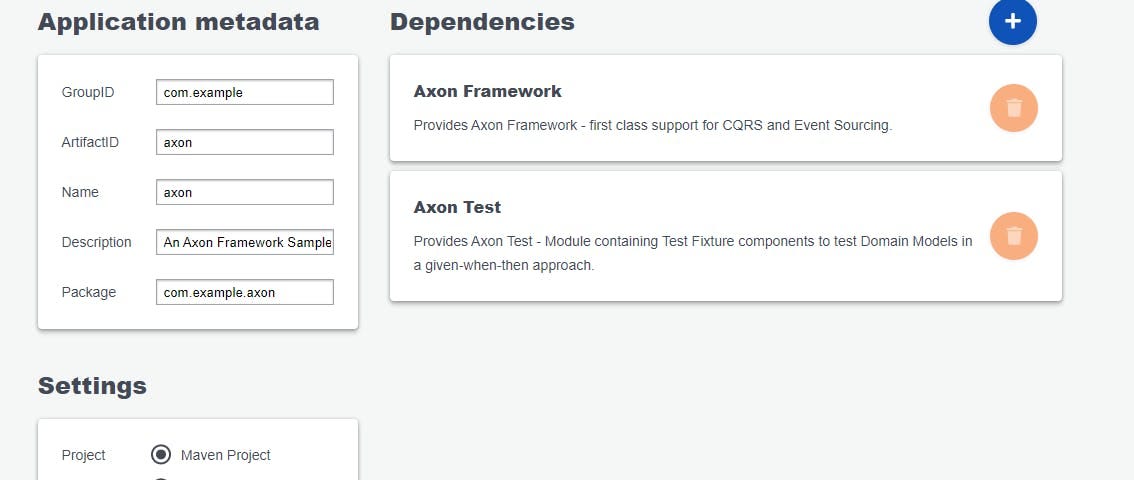
Task: Click the Application metadata heading
Action: [178, 21]
